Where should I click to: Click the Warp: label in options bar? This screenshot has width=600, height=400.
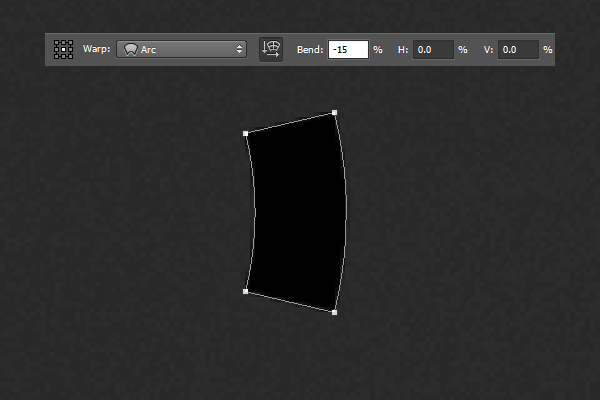click(x=97, y=49)
